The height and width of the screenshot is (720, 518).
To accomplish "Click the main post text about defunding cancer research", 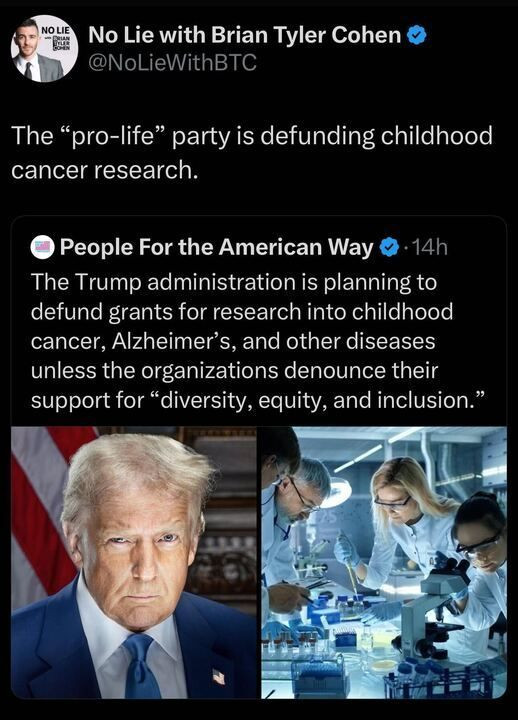I will pyautogui.click(x=252, y=153).
